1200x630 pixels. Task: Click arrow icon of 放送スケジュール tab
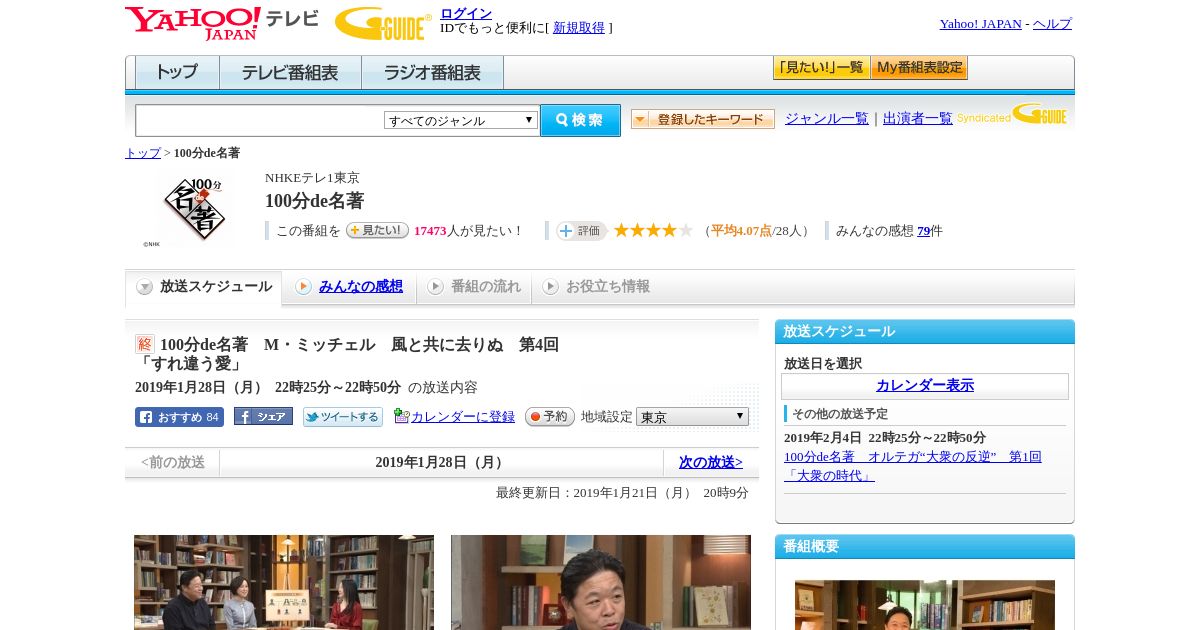coord(145,287)
